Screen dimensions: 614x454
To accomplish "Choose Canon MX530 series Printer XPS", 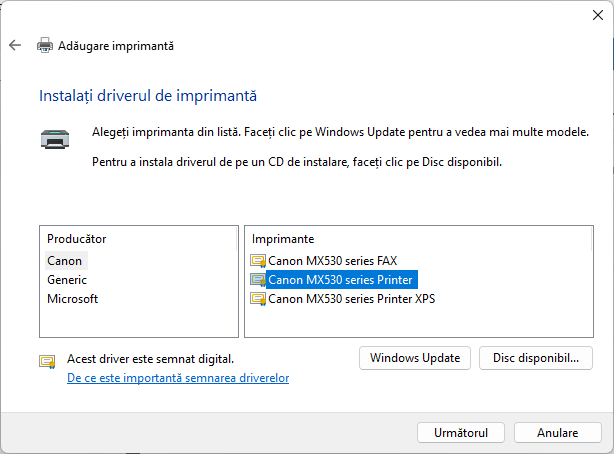I will tap(352, 299).
